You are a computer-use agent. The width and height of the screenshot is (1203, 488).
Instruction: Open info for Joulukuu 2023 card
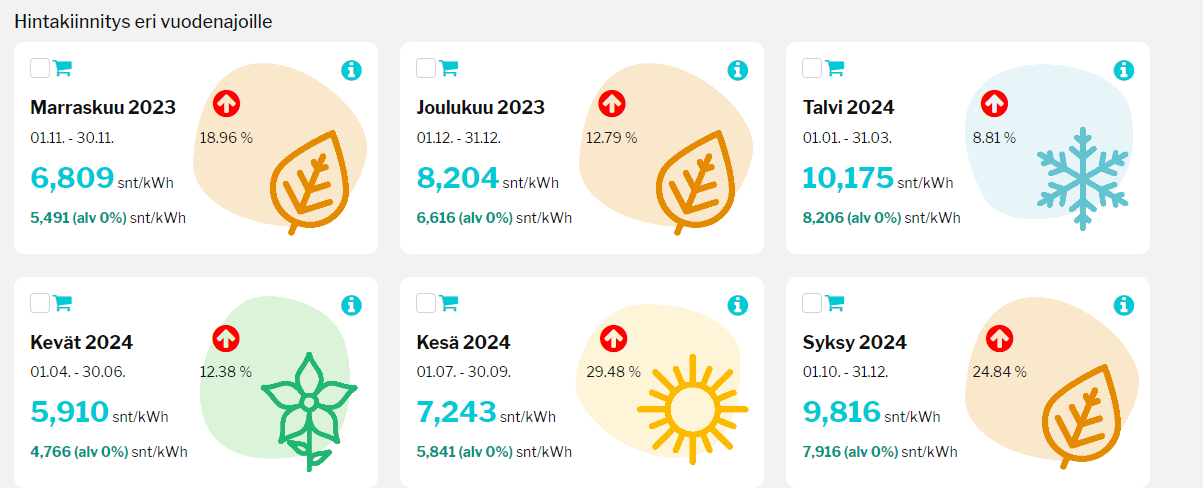click(x=737, y=70)
